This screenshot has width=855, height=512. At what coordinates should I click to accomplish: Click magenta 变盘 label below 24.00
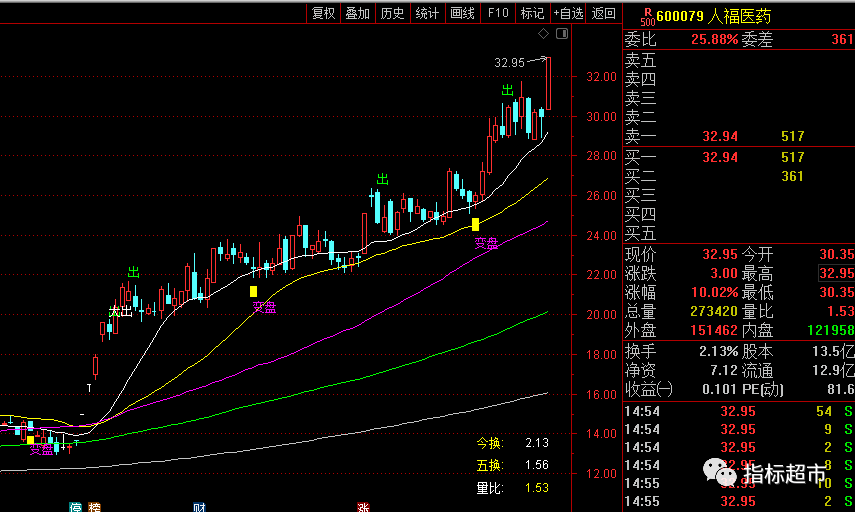(486, 243)
